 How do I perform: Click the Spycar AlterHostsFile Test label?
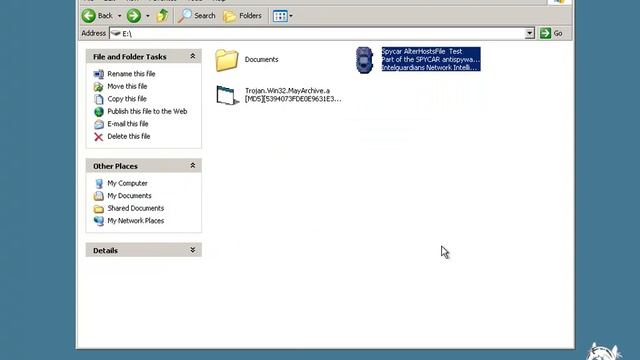(x=431, y=59)
